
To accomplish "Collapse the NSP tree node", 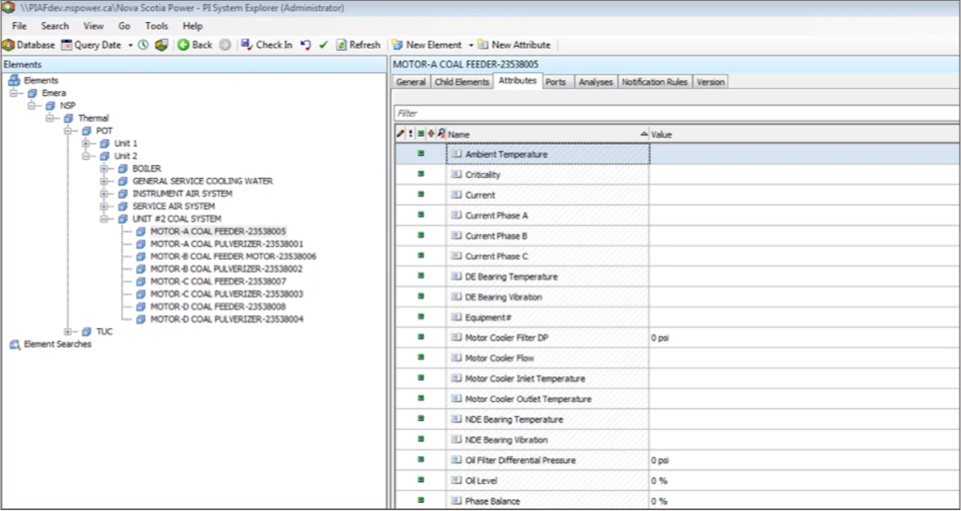I will [32, 106].
